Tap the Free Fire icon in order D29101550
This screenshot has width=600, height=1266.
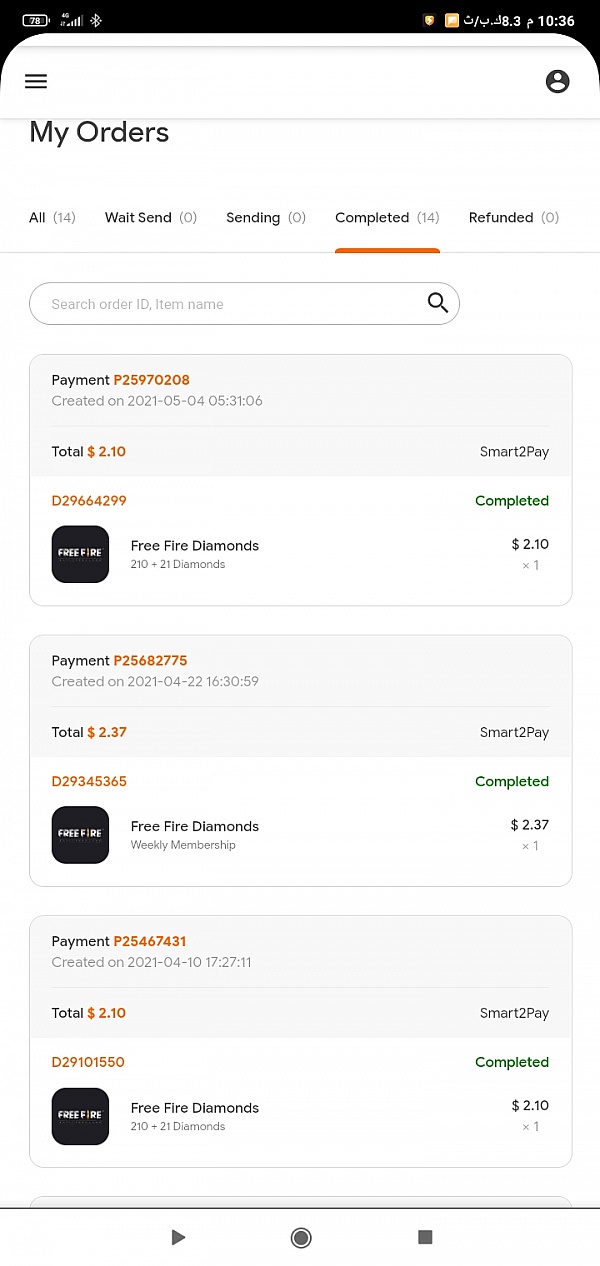click(x=80, y=1116)
